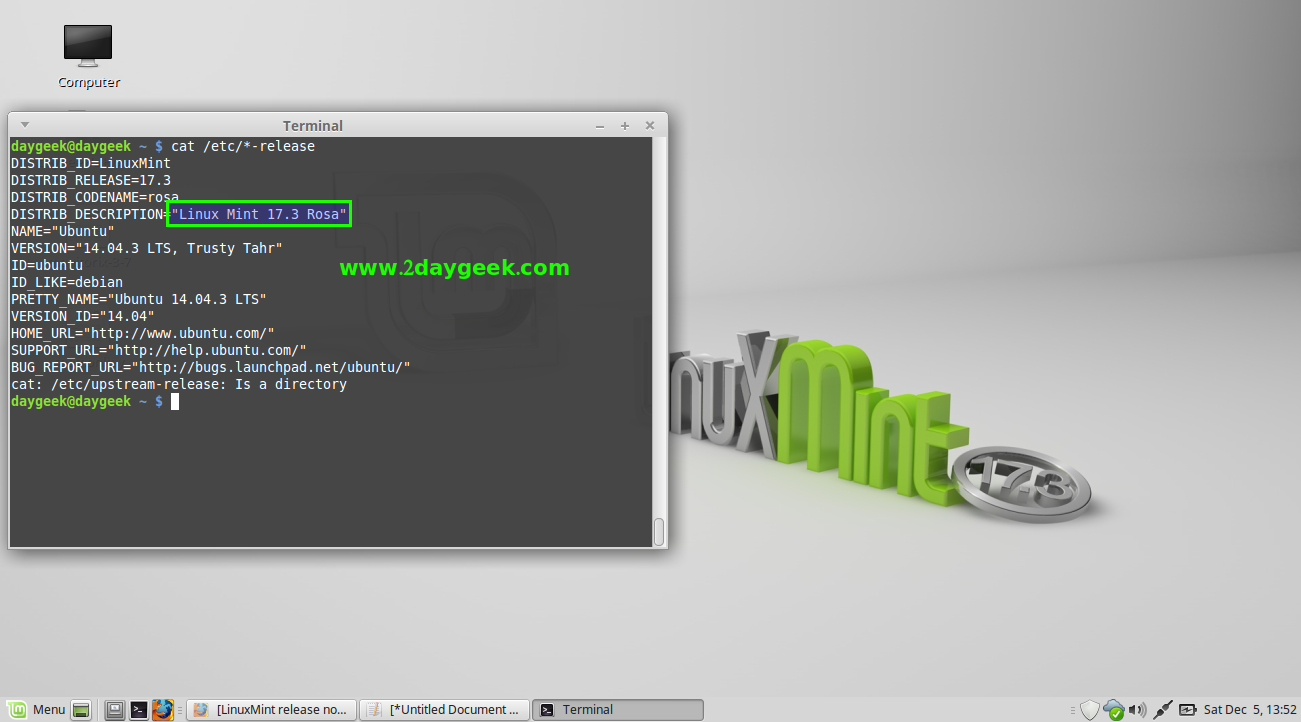The width and height of the screenshot is (1301, 722).
Task: Click the file manager panel launcher
Action: coord(115,710)
